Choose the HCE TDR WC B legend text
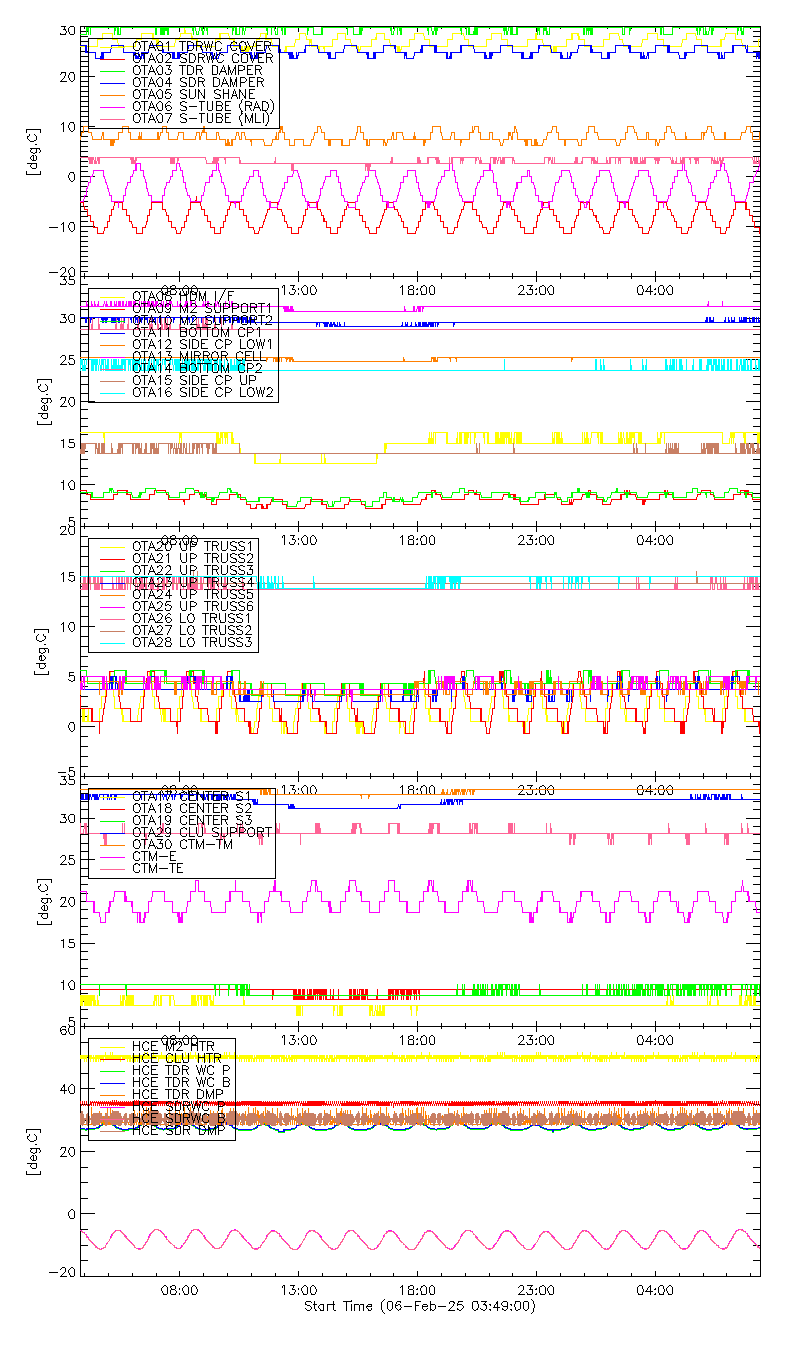 182,1081
